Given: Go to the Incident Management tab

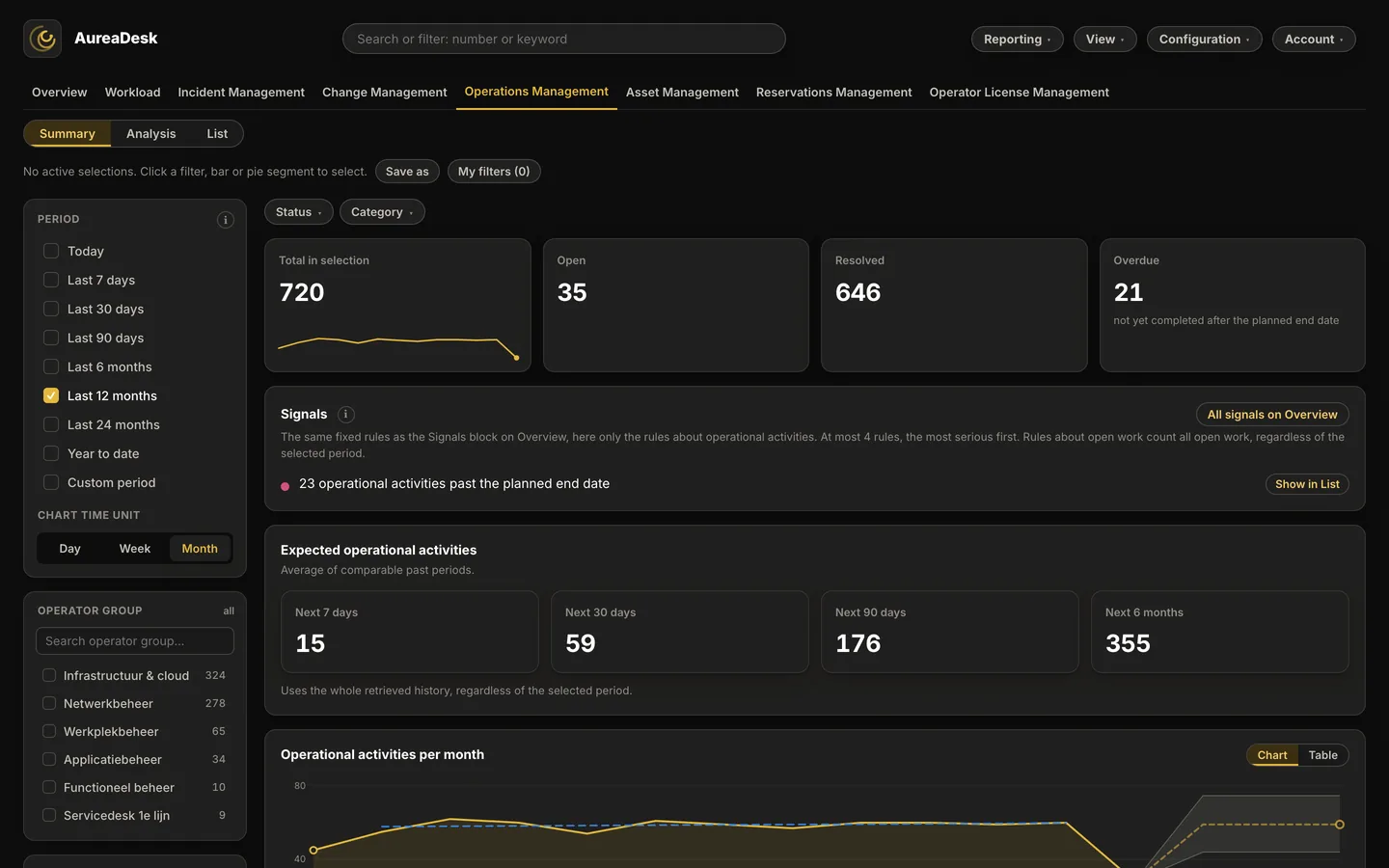Looking at the screenshot, I should pos(241,93).
